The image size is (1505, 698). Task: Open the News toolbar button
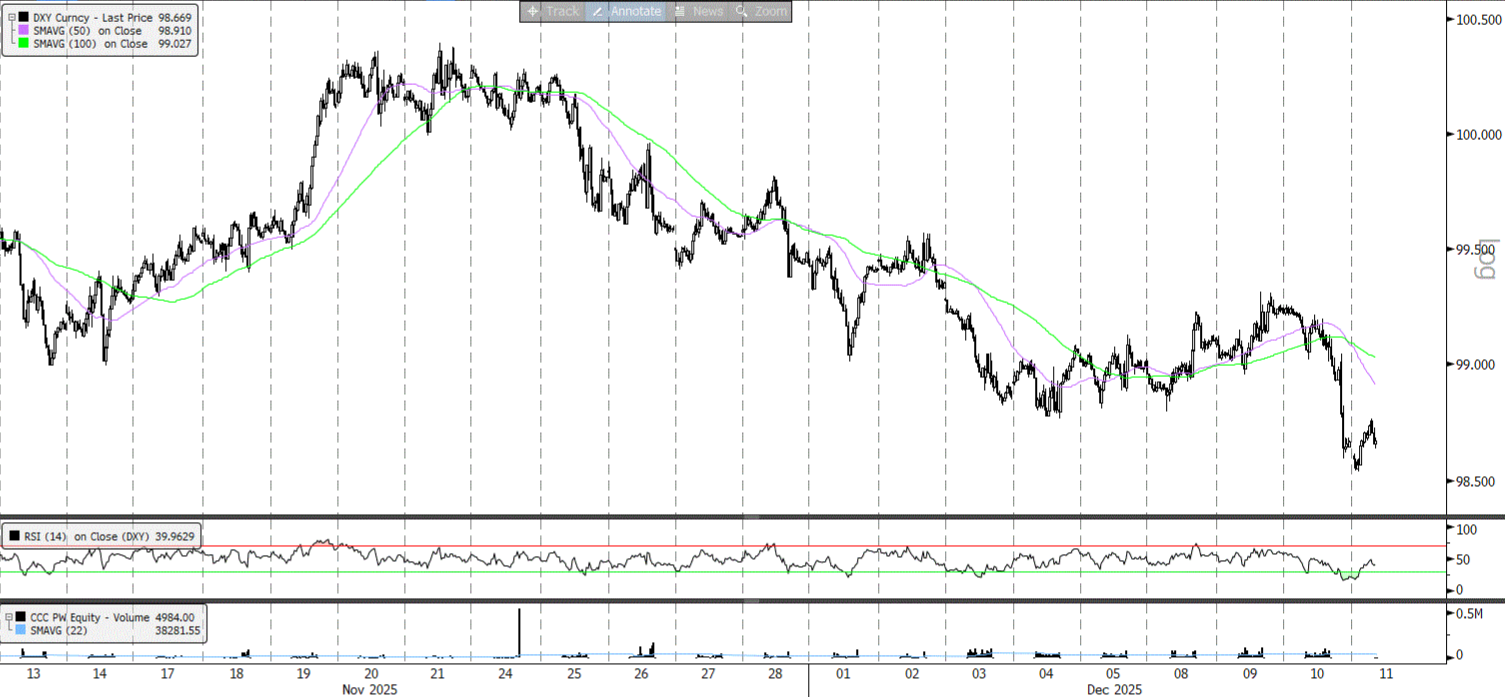(x=680, y=11)
